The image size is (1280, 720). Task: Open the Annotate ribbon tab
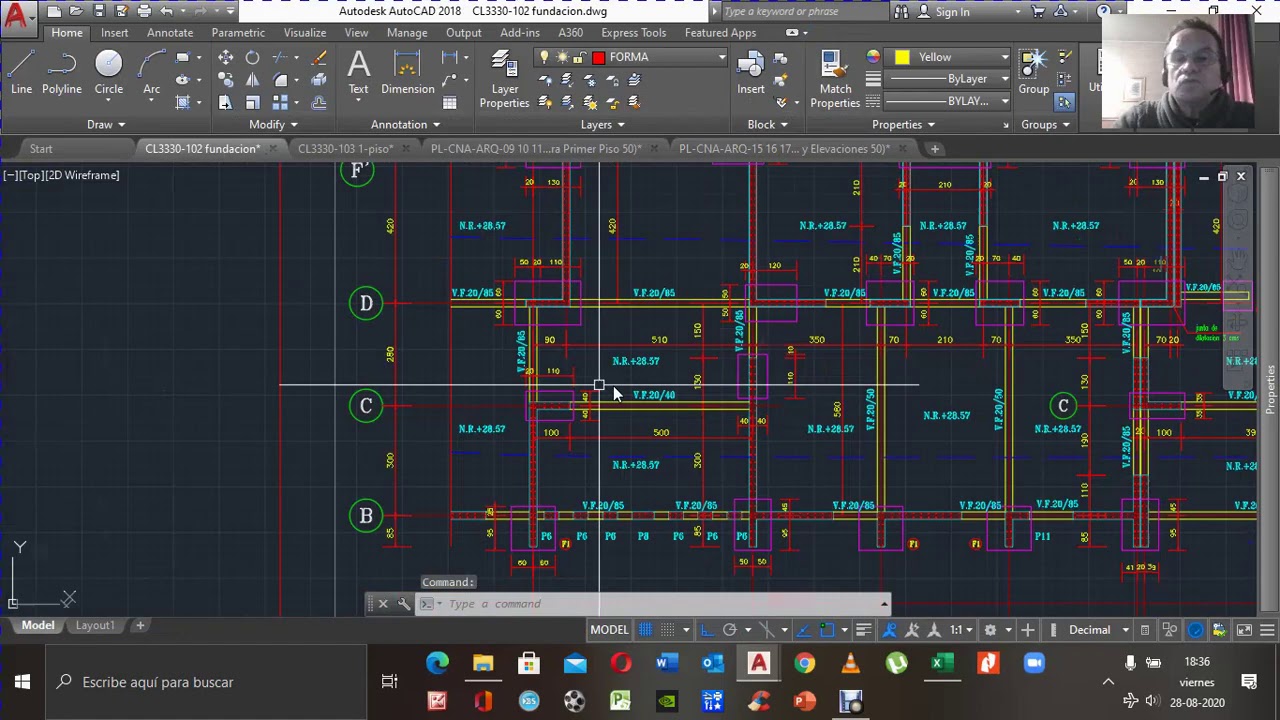point(170,33)
